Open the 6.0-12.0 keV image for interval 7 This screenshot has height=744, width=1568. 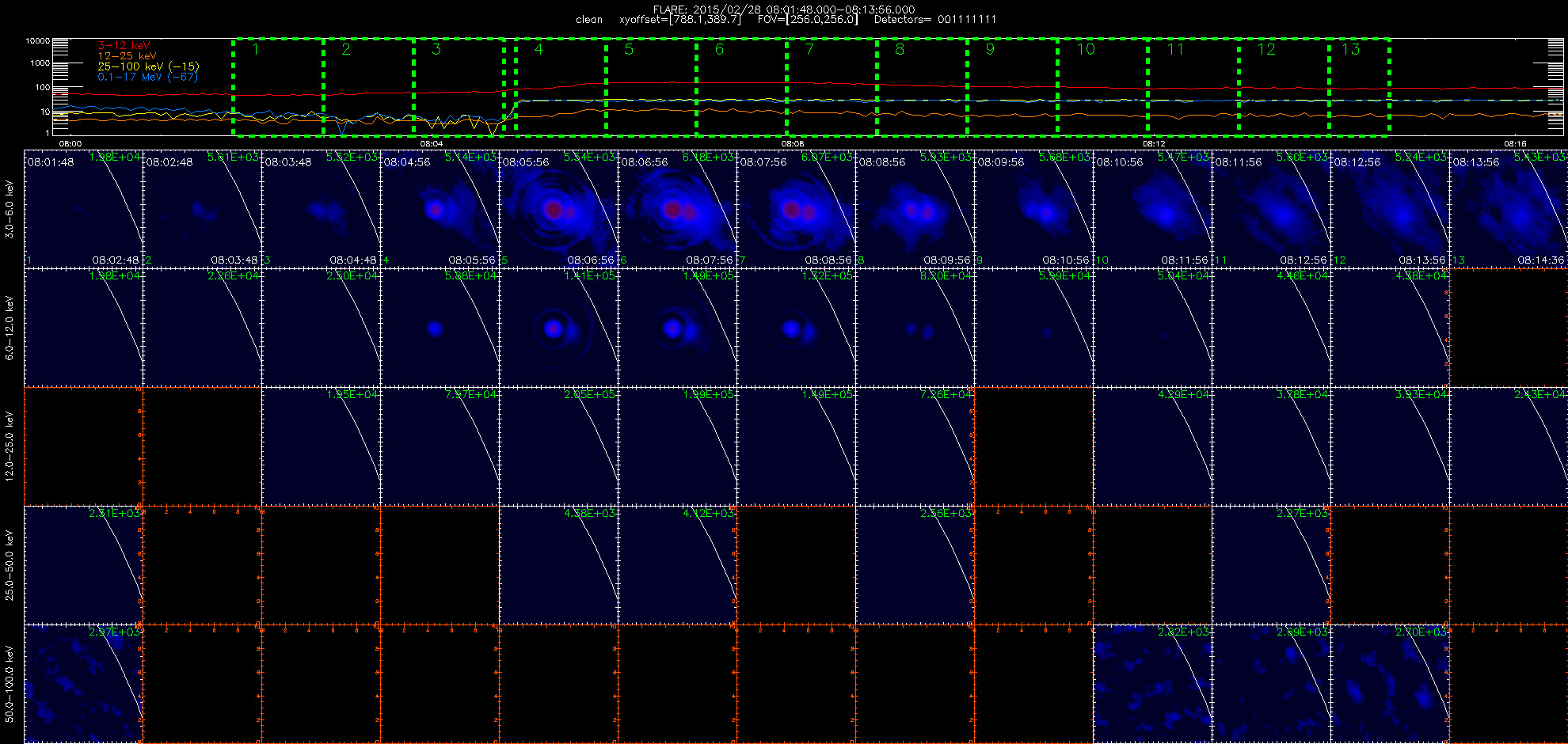797,328
